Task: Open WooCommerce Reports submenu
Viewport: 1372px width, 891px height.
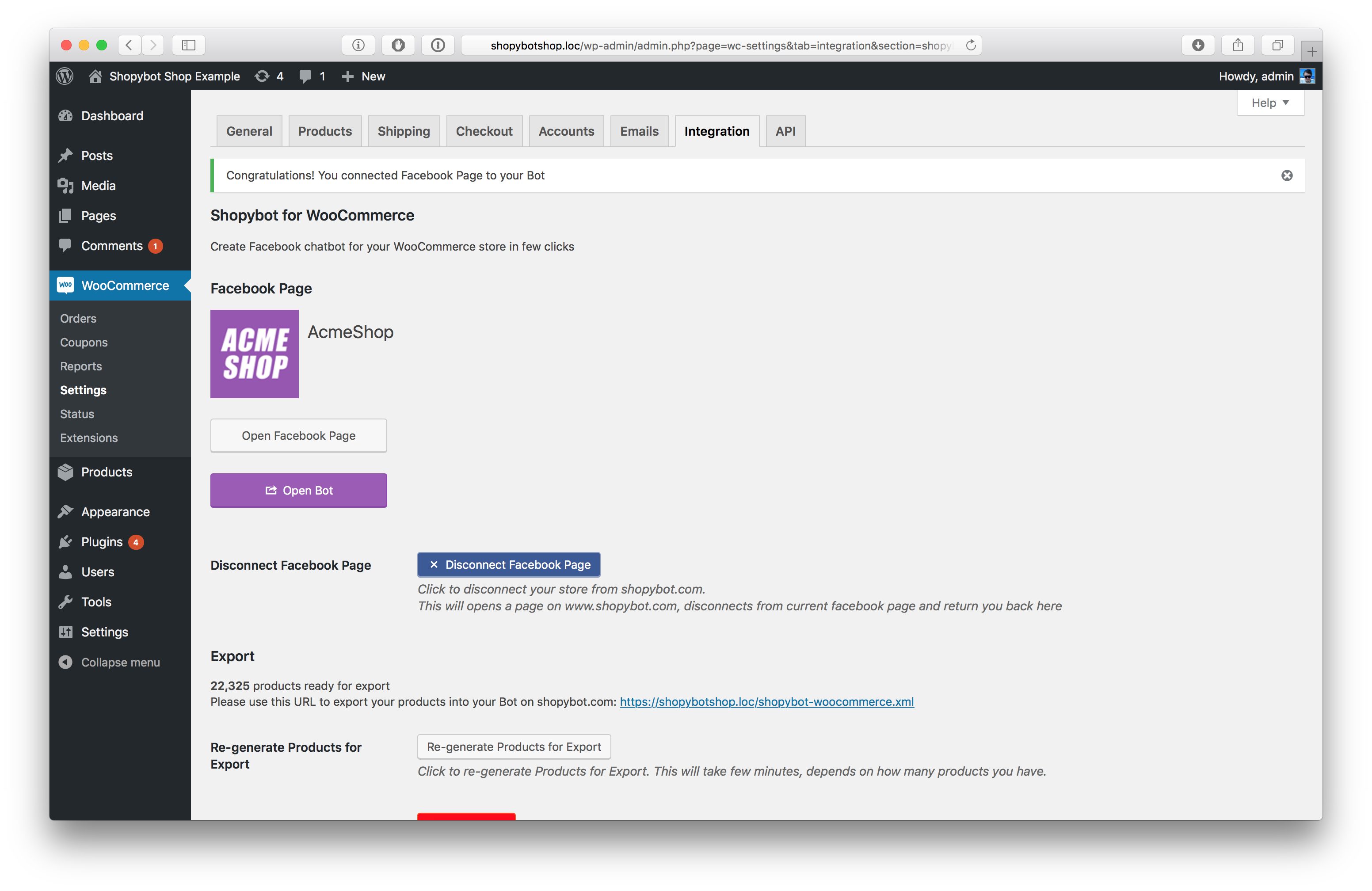Action: point(81,366)
